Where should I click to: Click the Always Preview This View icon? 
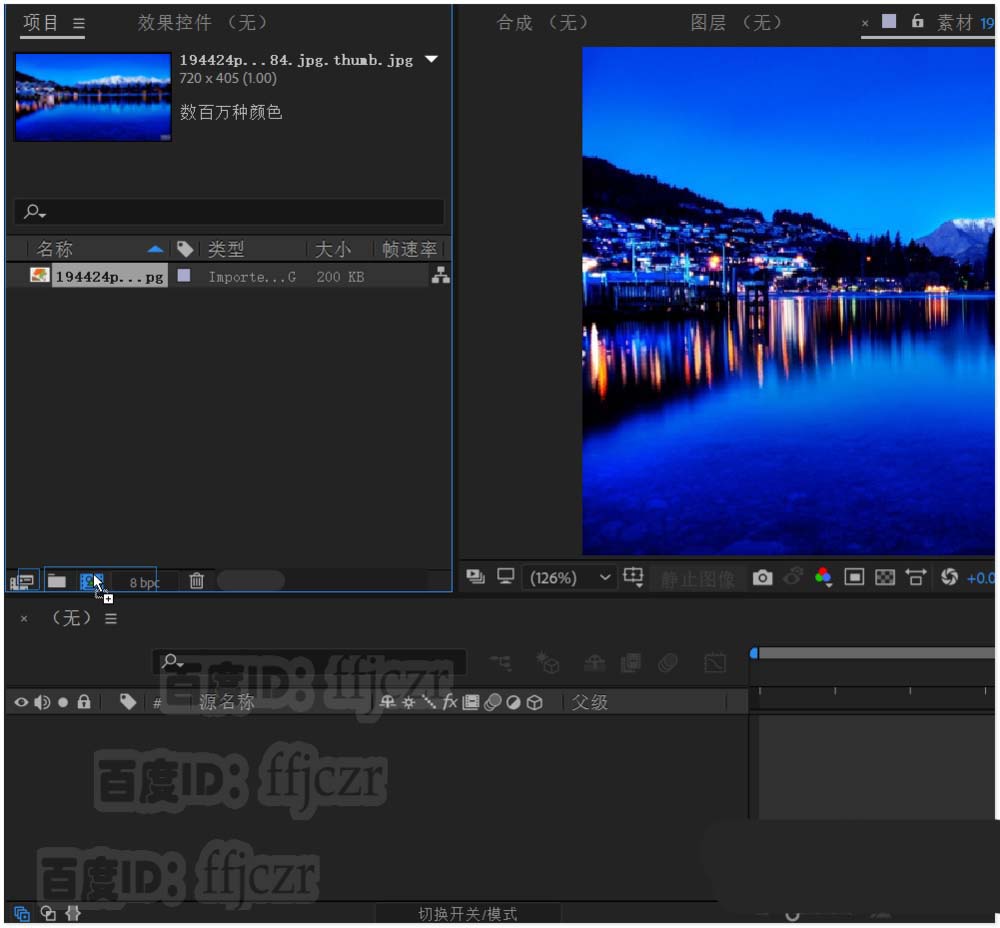(x=475, y=577)
